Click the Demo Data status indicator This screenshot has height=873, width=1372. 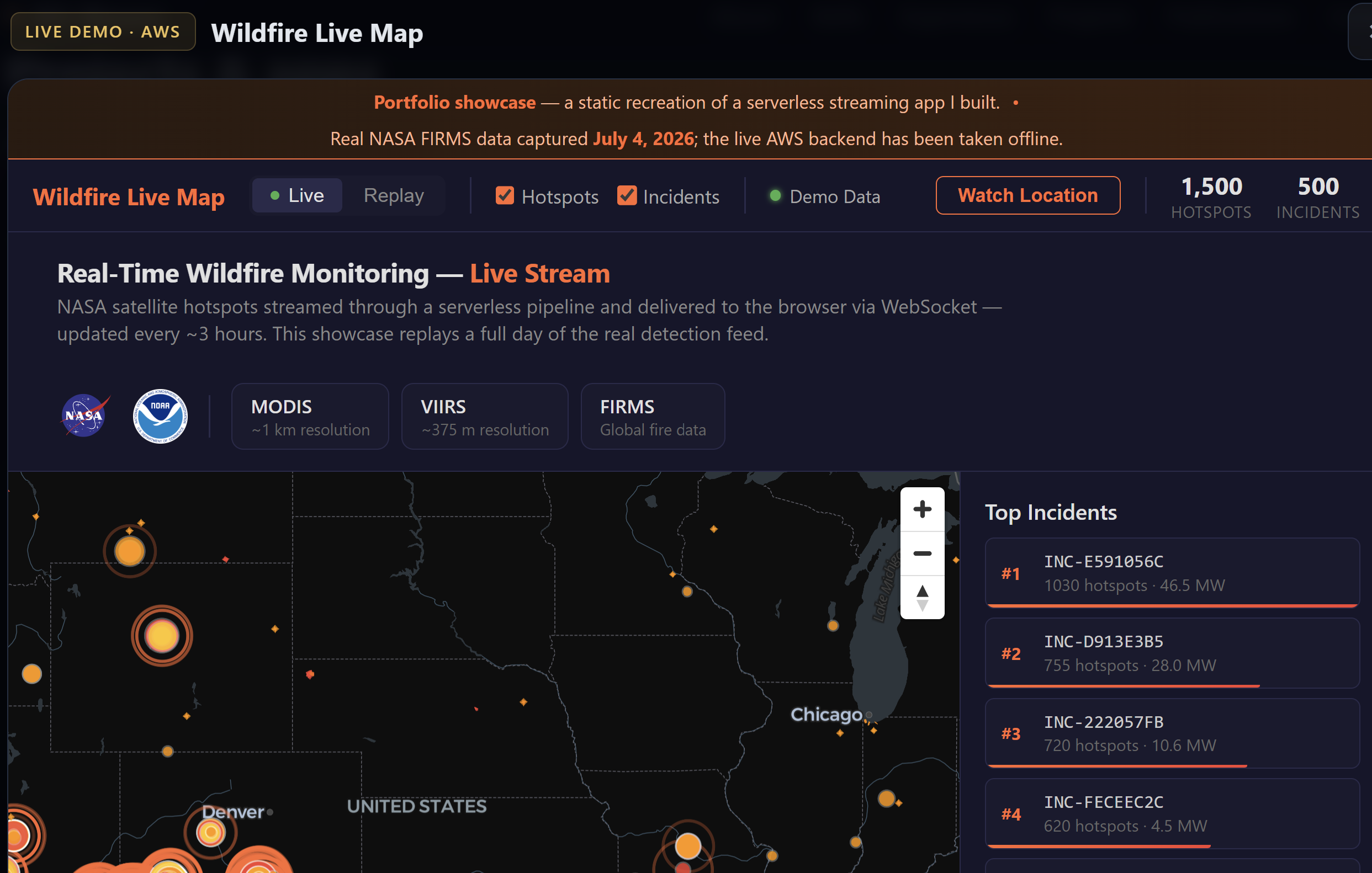824,196
